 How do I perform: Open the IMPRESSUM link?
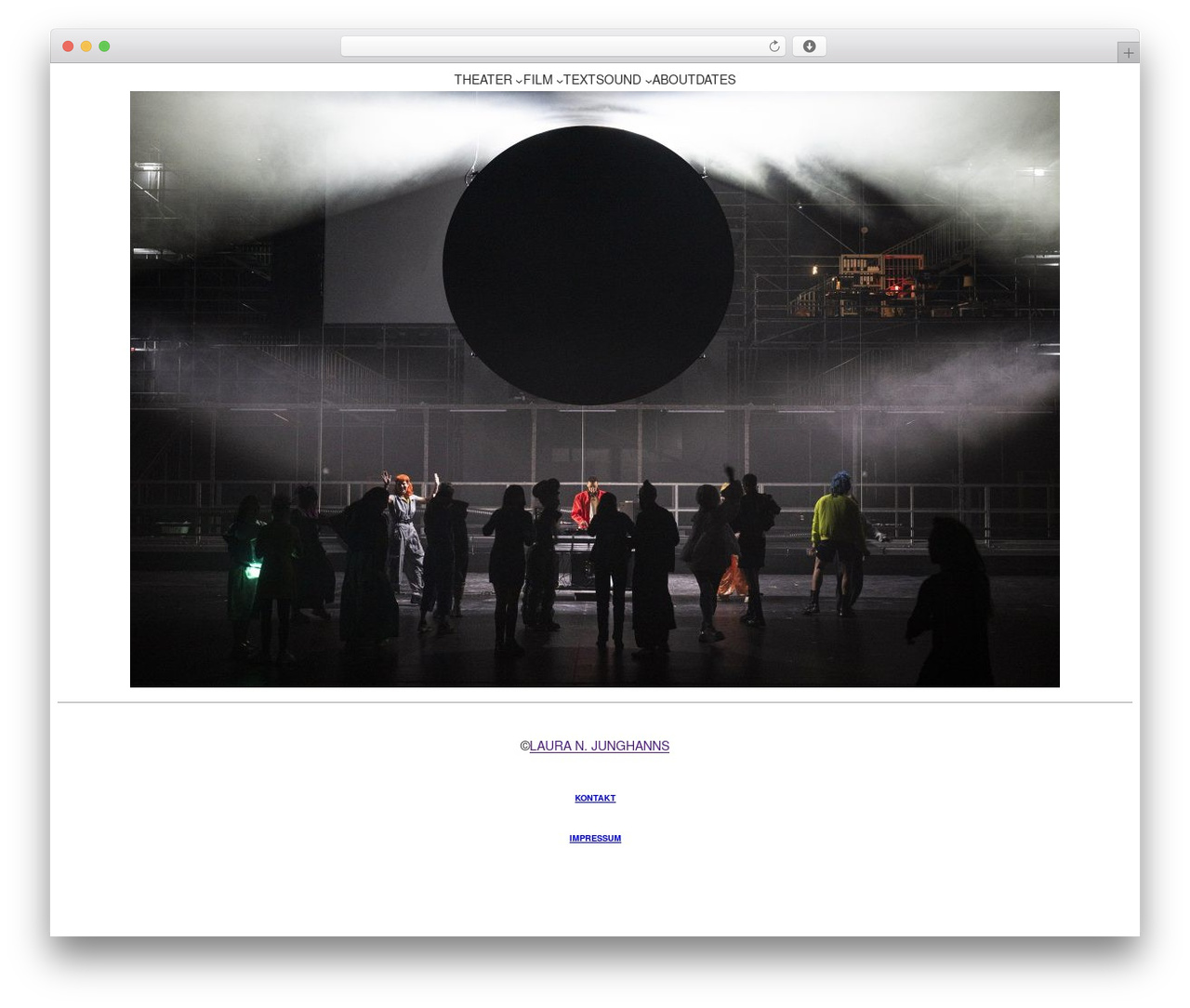[x=595, y=838]
